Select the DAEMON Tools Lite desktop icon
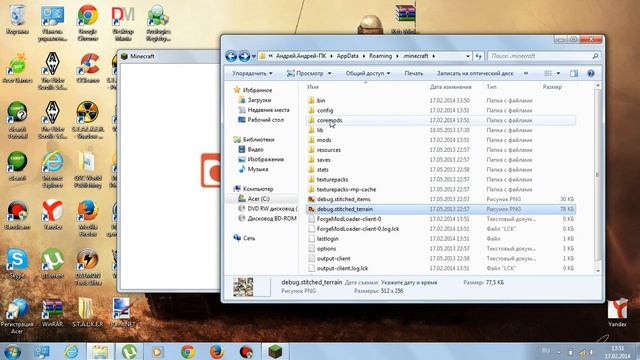 click(x=88, y=267)
